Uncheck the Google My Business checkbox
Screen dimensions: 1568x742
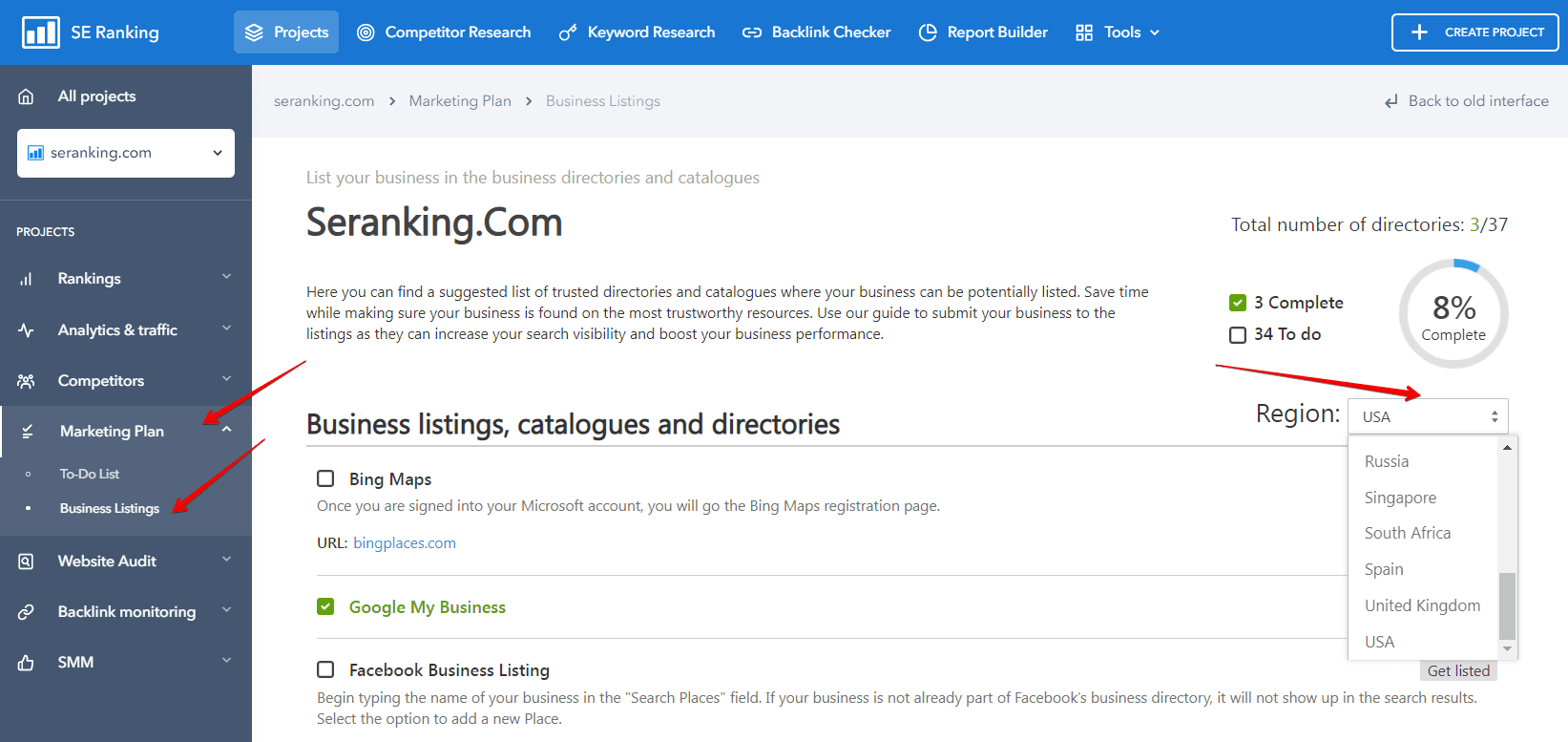click(x=325, y=606)
